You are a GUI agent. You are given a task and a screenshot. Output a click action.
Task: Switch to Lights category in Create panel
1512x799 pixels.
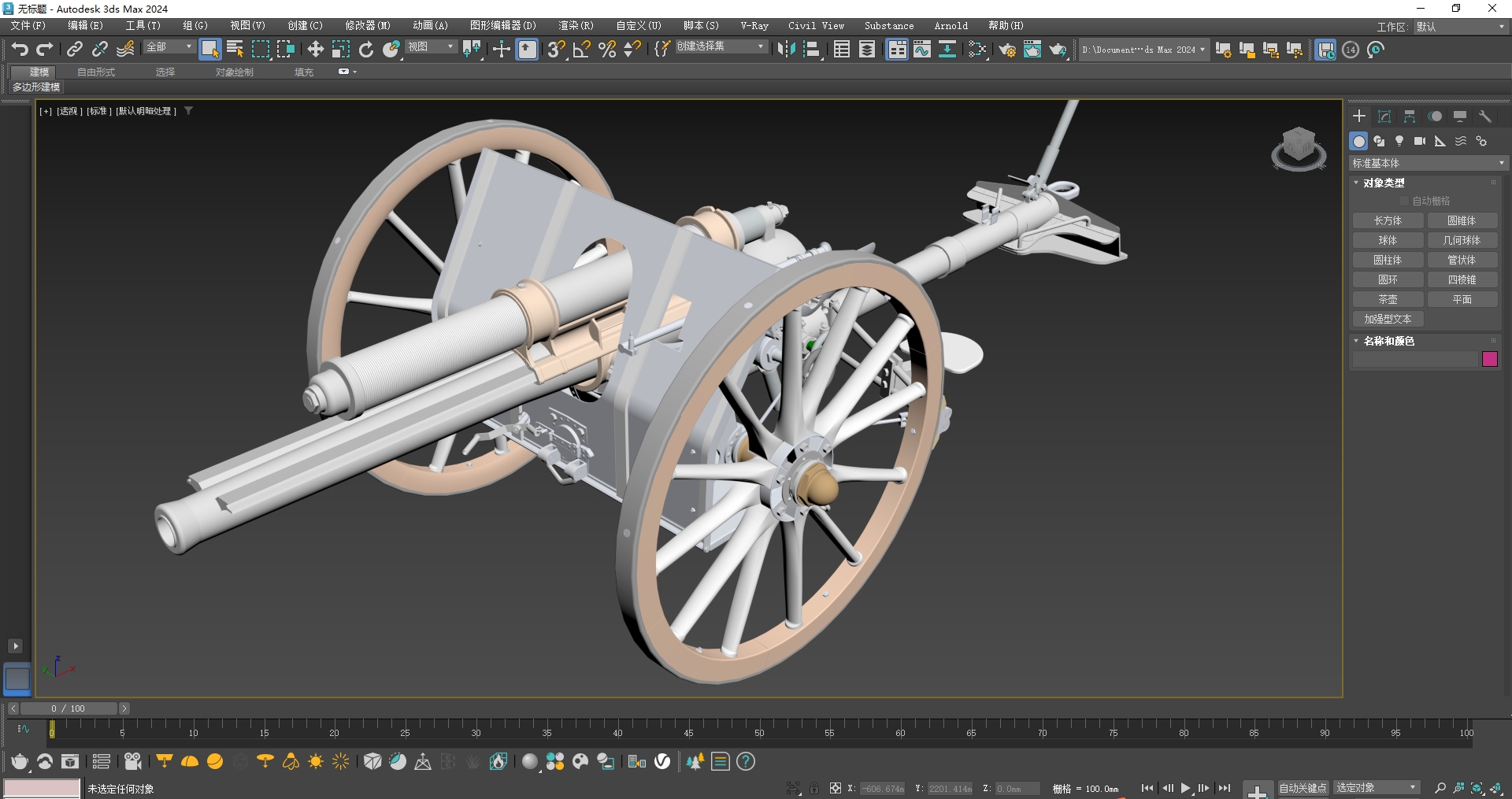click(x=1399, y=141)
